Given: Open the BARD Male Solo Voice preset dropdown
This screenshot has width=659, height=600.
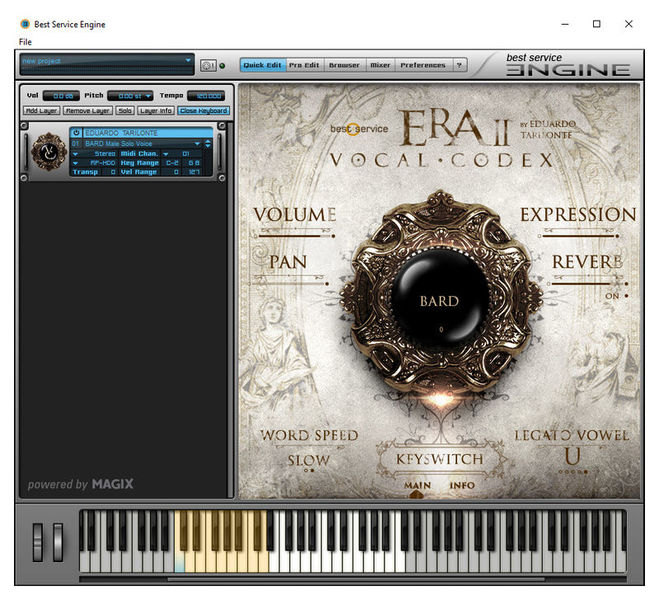Looking at the screenshot, I should pyautogui.click(x=197, y=144).
